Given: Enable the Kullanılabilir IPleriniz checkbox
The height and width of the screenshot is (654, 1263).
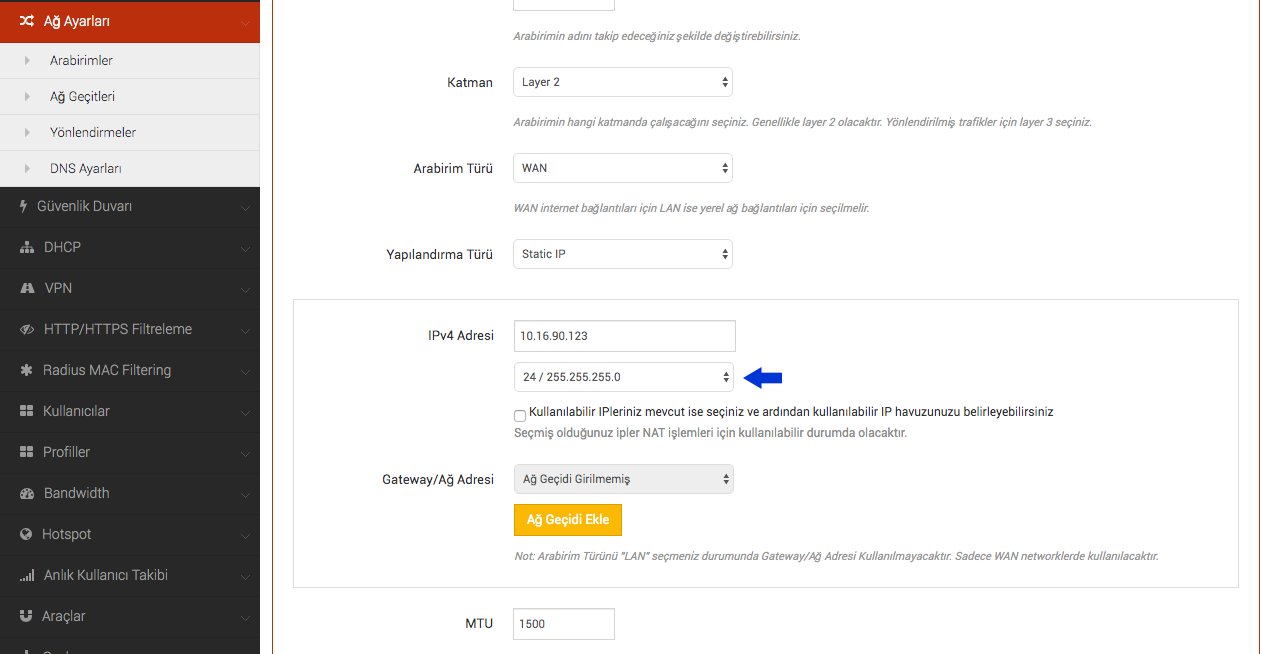Looking at the screenshot, I should click(519, 415).
